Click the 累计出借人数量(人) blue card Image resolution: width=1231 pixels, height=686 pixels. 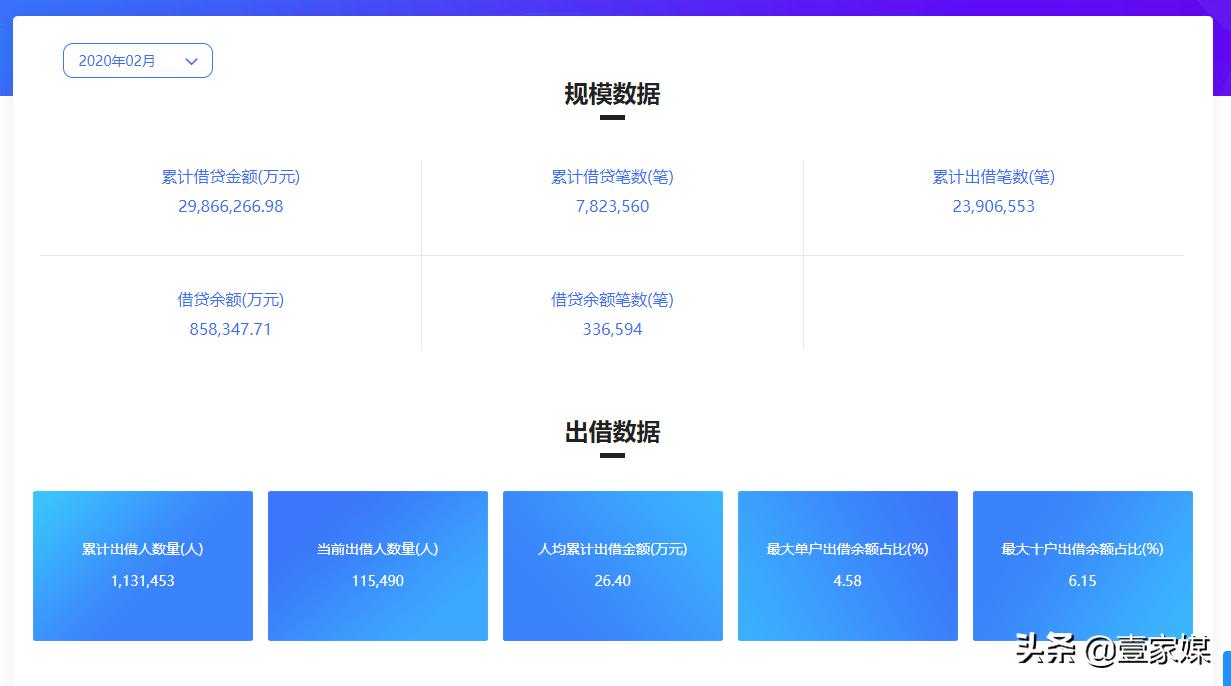point(142,565)
